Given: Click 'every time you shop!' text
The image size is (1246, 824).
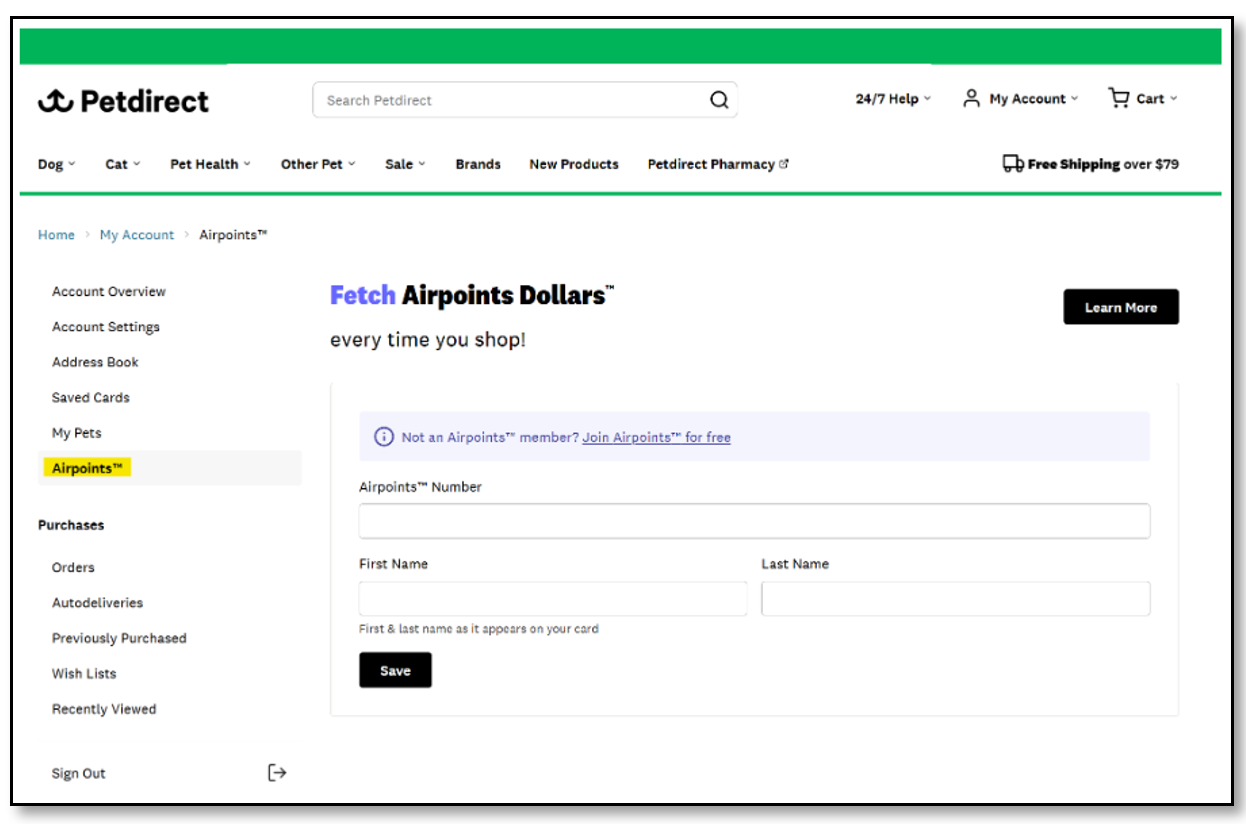Looking at the screenshot, I should pos(428,340).
